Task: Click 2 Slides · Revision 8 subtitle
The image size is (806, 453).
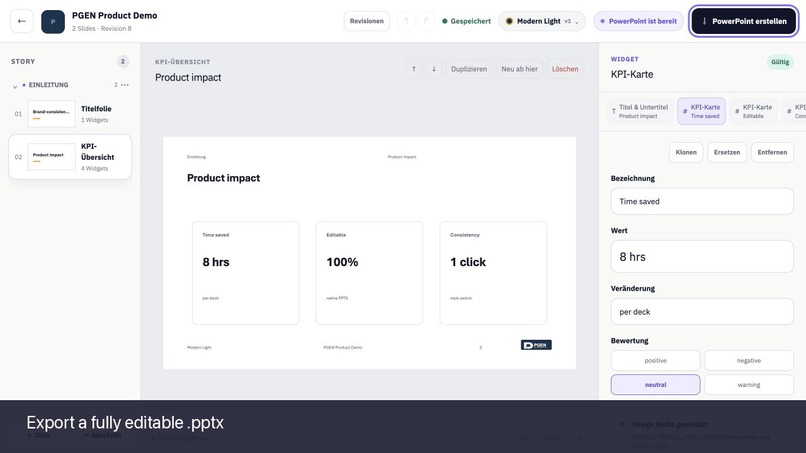Action: [102, 29]
